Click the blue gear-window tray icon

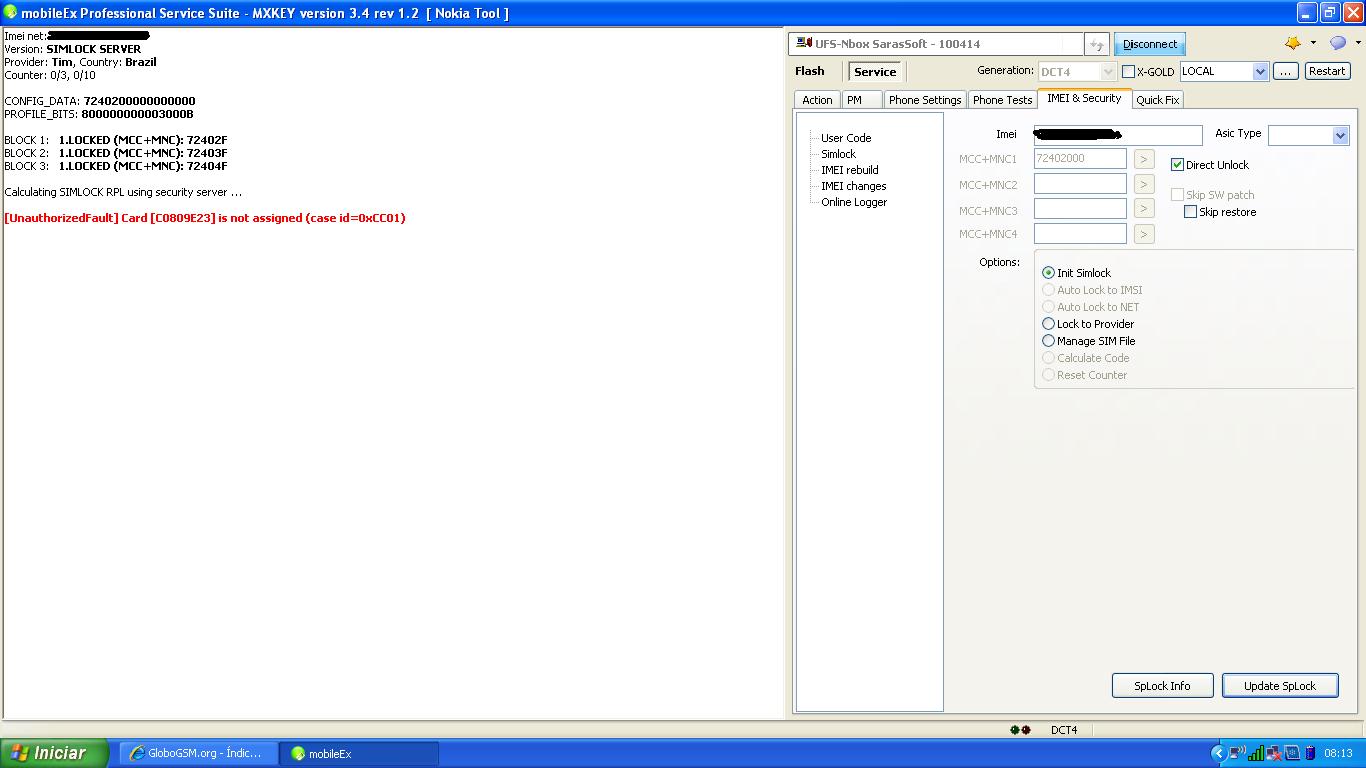(1292, 753)
